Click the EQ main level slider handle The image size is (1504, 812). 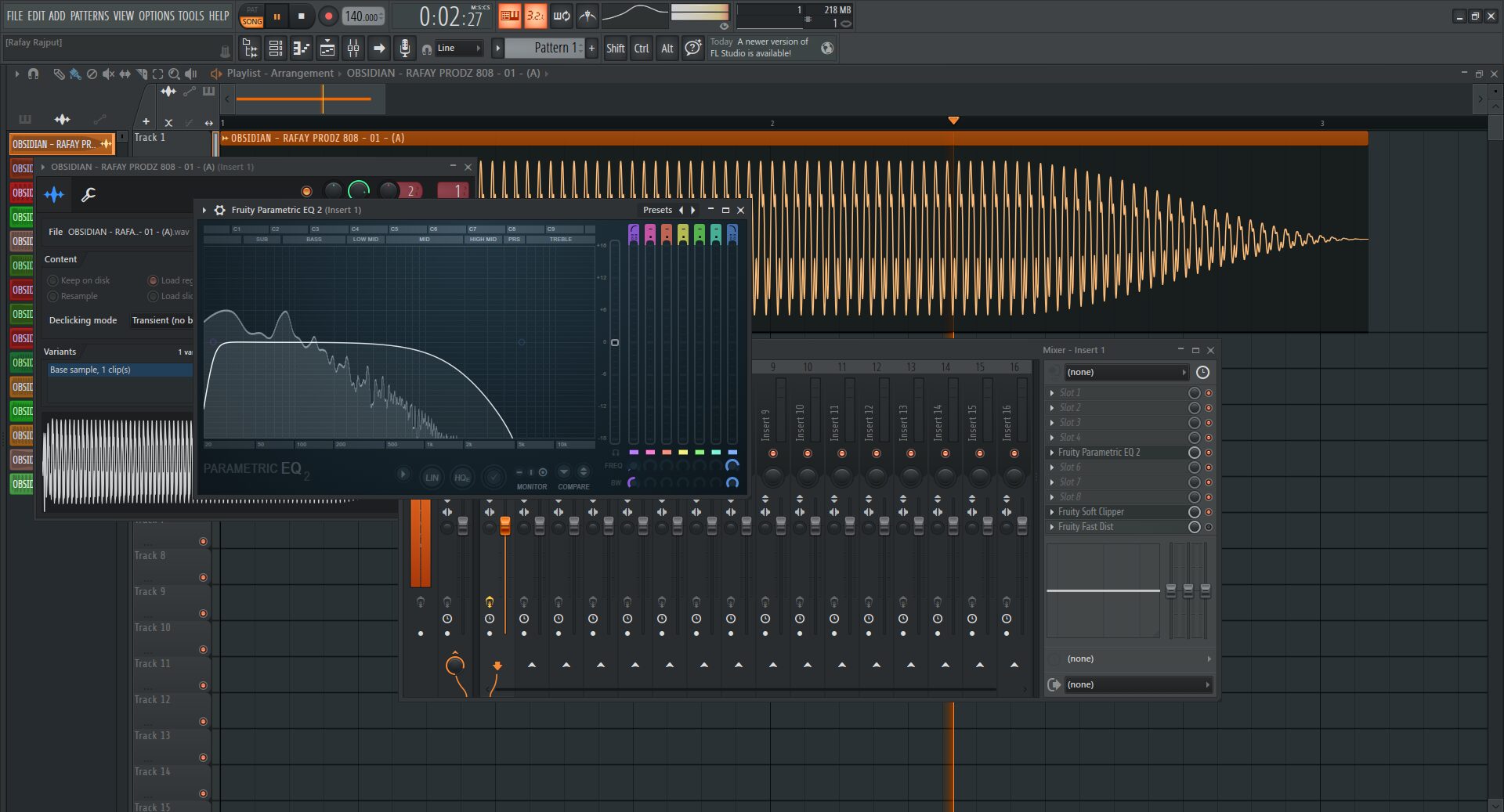click(615, 342)
